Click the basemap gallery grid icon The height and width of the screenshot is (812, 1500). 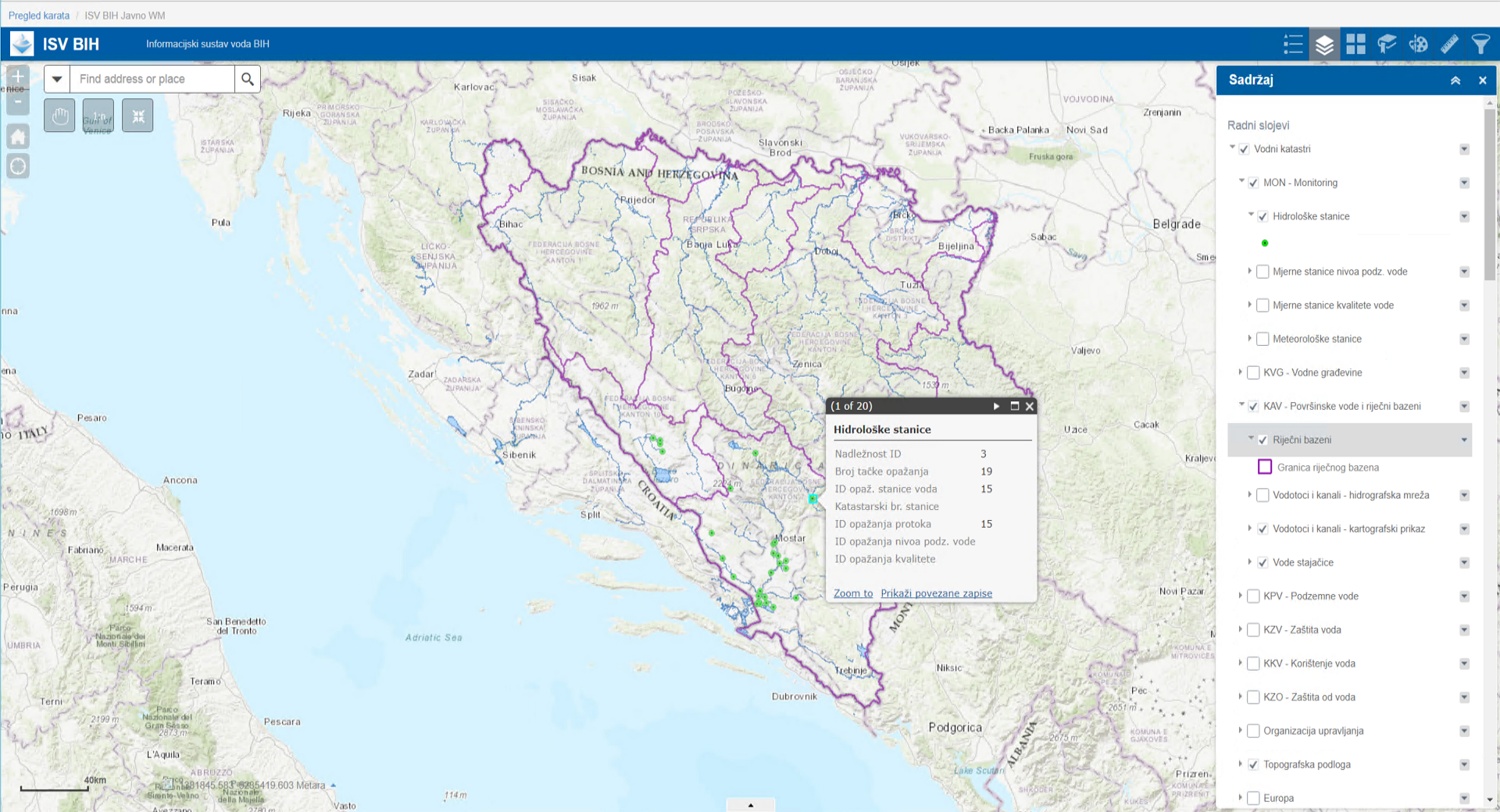point(1355,45)
